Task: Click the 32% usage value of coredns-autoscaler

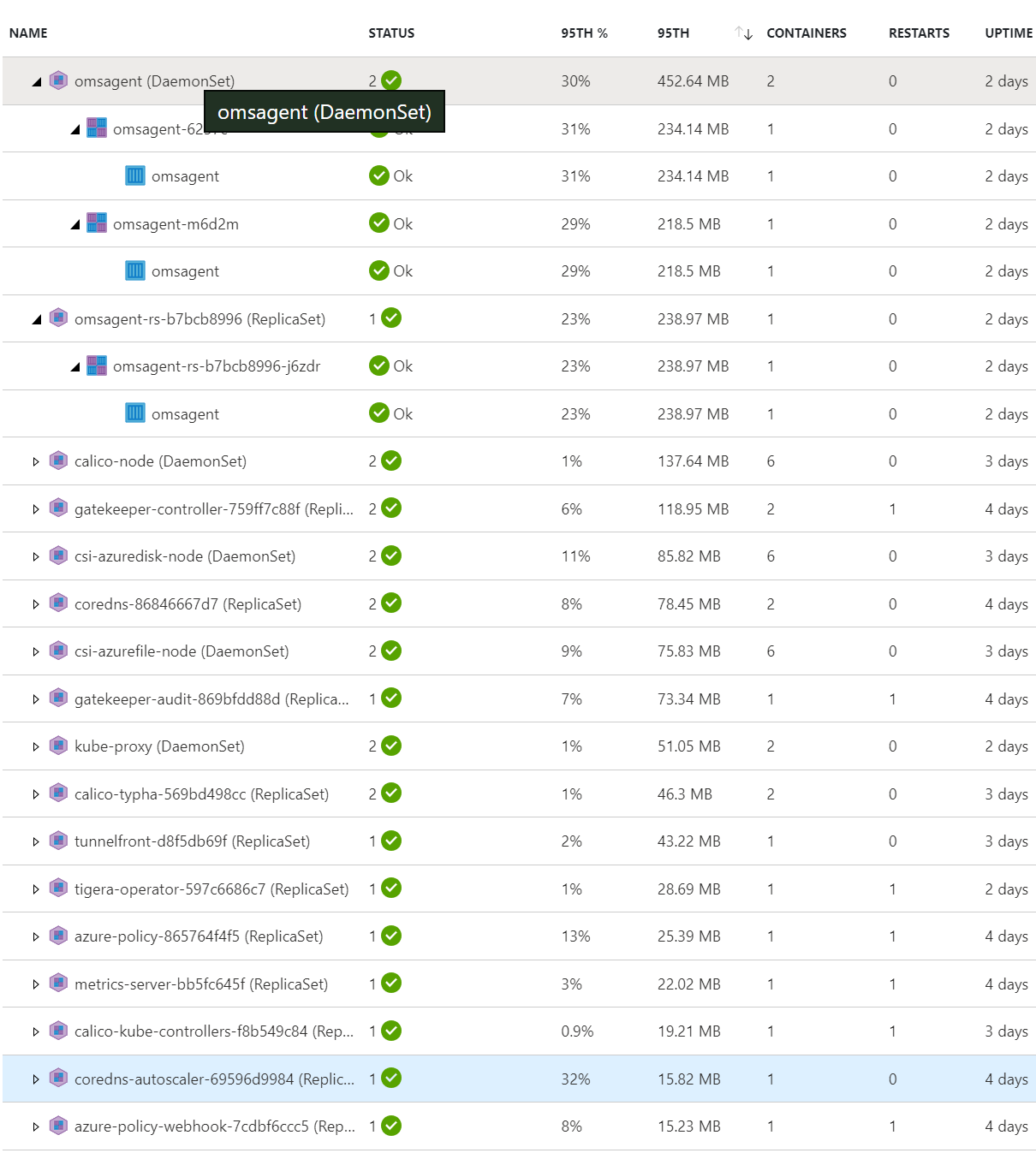Action: coord(575,1079)
